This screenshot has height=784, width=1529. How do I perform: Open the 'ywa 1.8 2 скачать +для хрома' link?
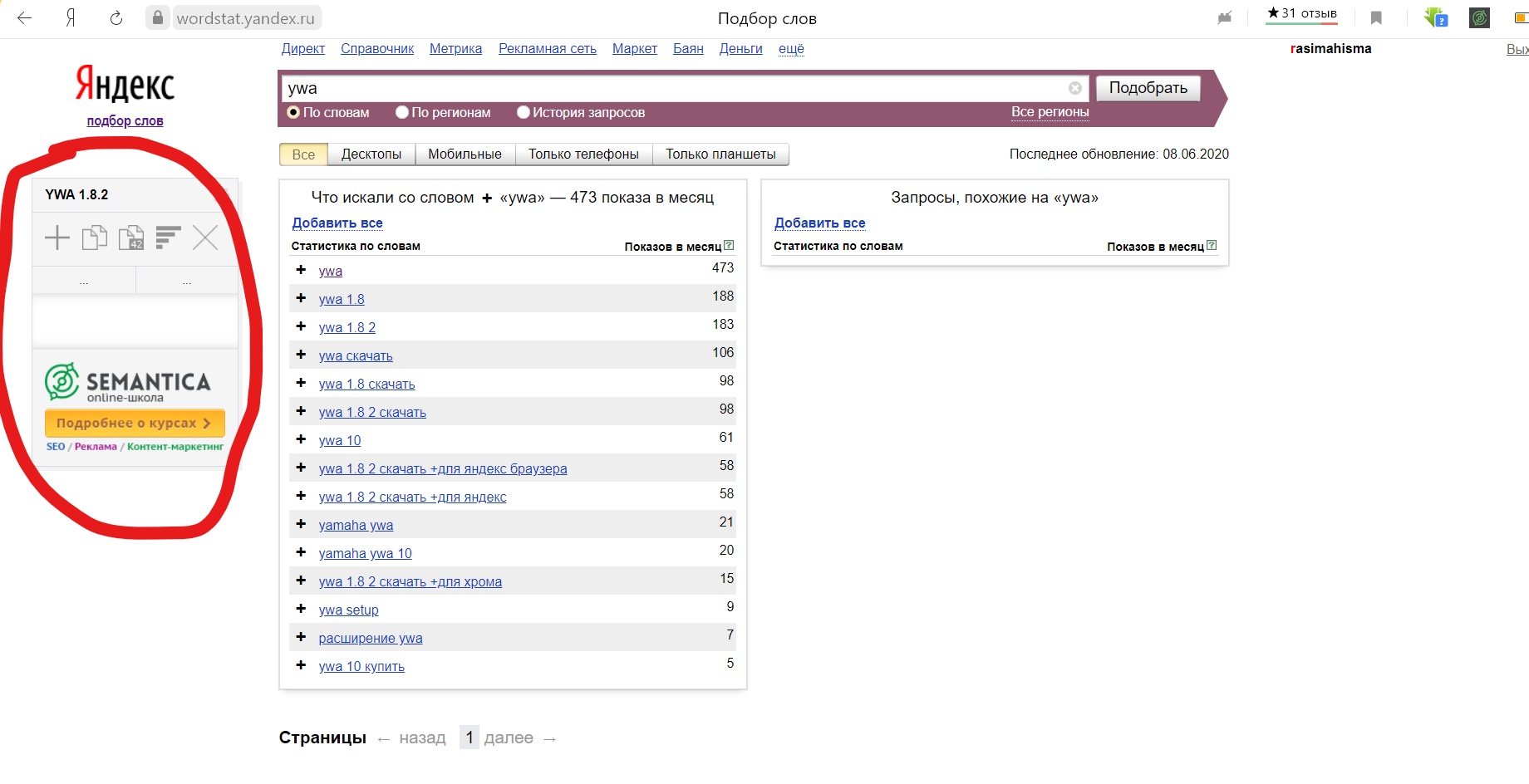tap(411, 581)
